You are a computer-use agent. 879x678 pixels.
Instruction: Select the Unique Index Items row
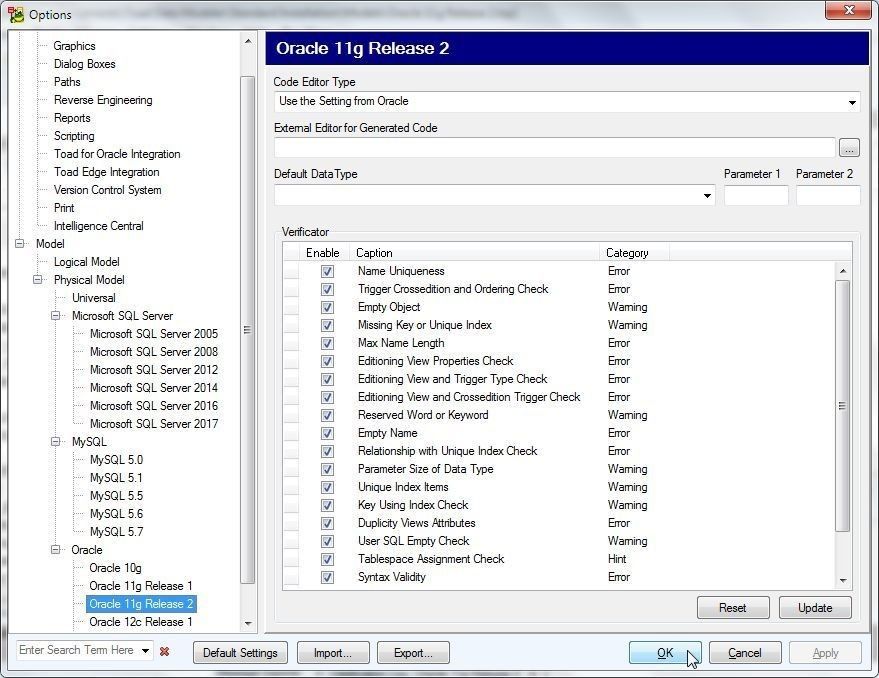pos(559,487)
